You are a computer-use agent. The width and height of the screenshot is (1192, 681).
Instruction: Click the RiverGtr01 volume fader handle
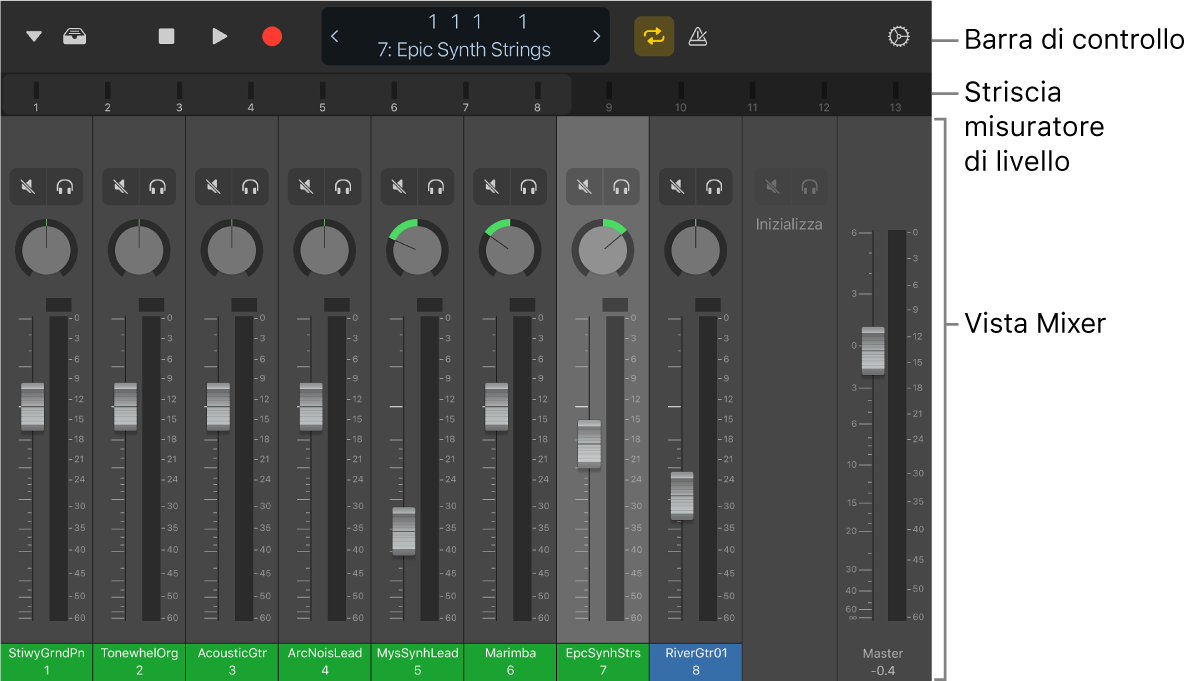click(x=682, y=496)
